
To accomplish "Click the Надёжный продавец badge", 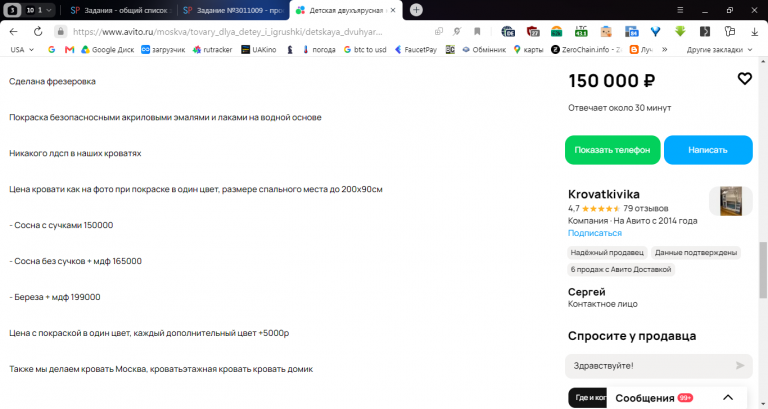I will coord(607,253).
